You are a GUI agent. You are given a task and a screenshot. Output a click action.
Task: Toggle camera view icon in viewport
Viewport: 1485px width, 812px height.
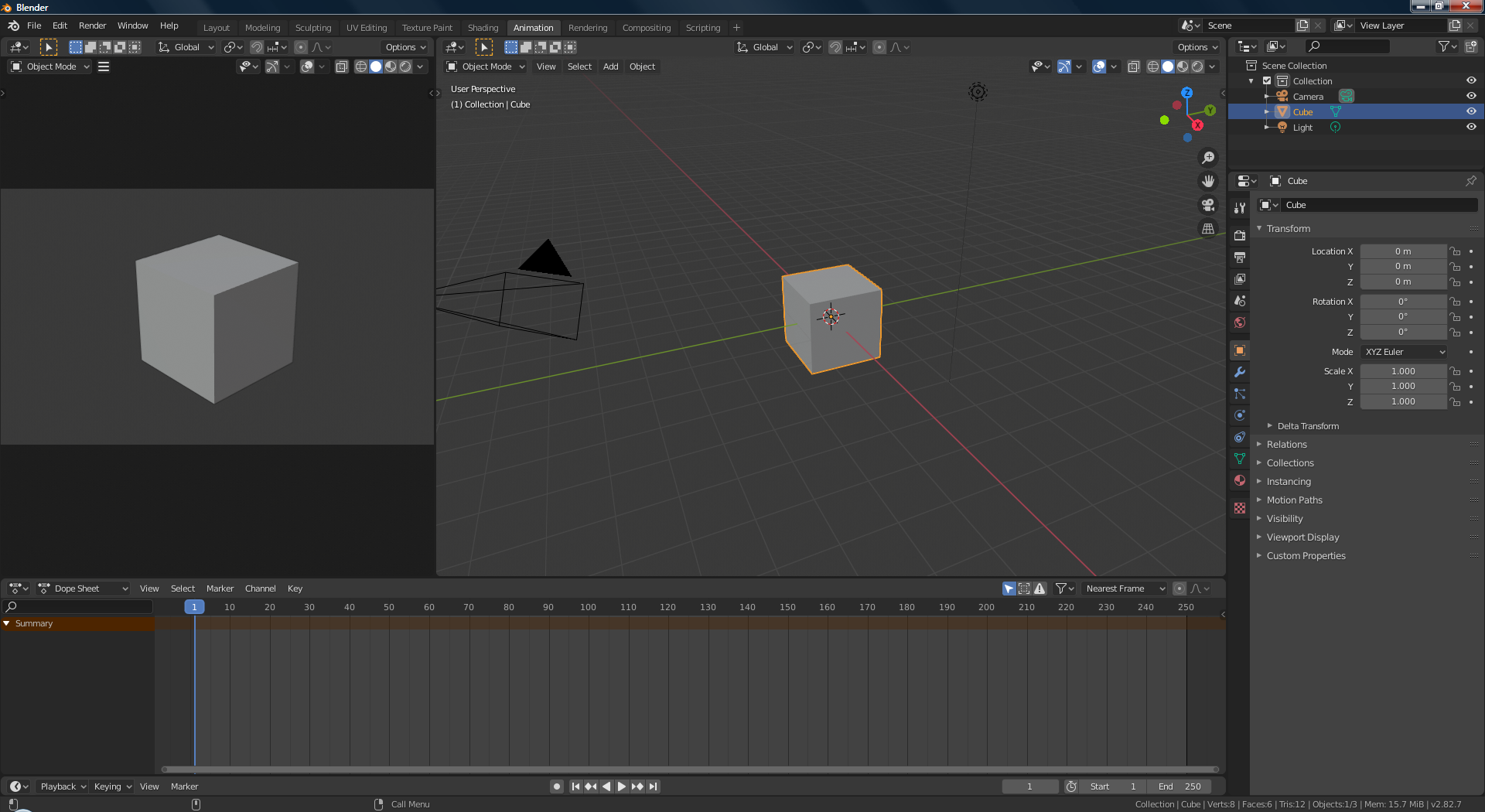1207,205
